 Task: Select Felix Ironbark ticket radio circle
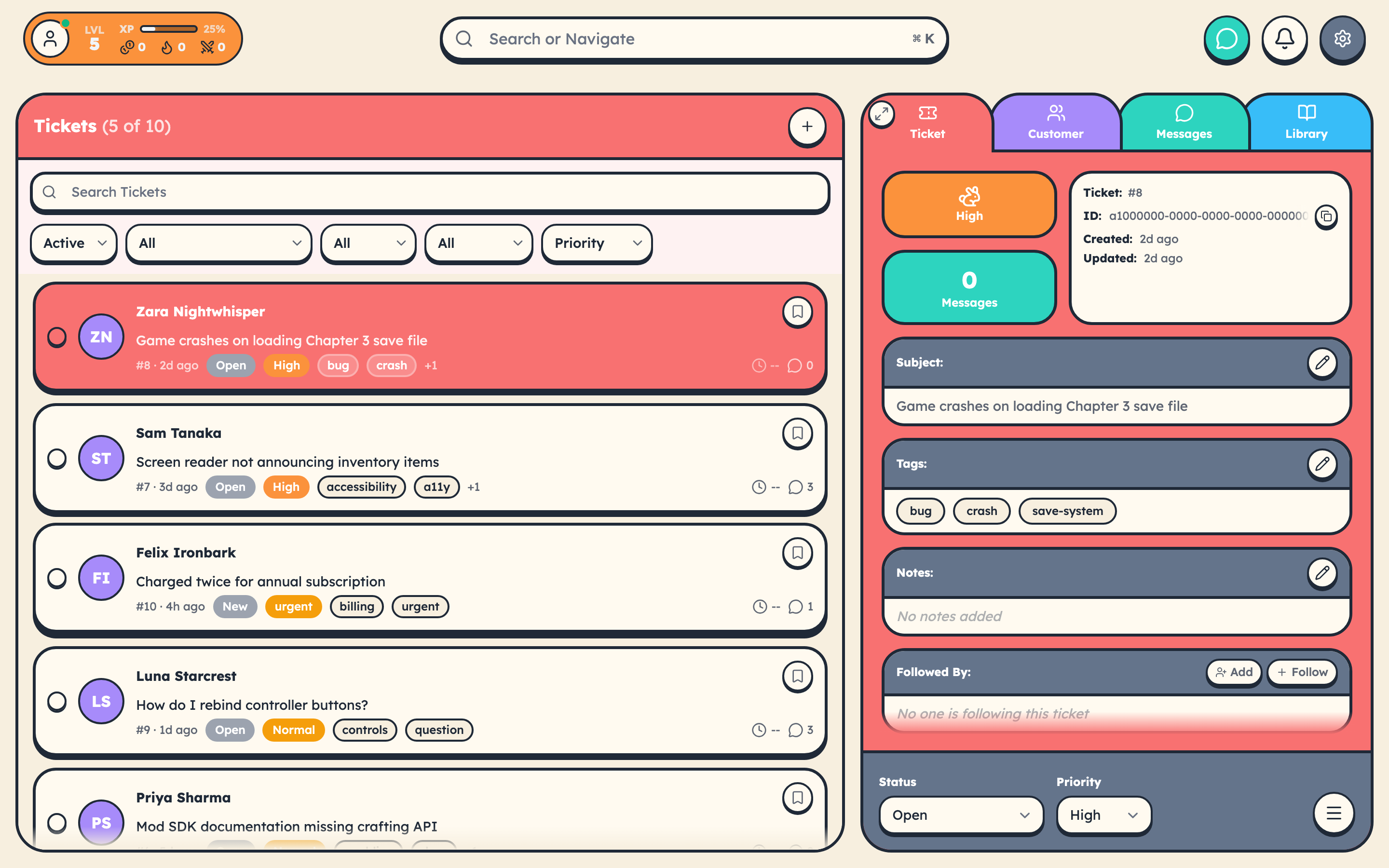pyautogui.click(x=57, y=578)
